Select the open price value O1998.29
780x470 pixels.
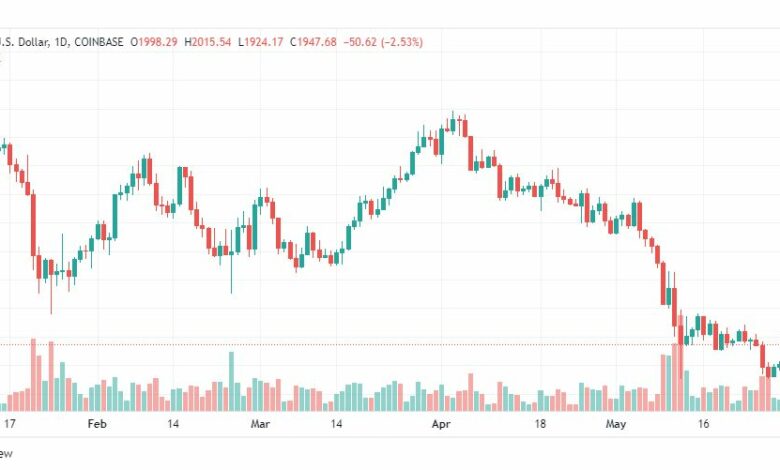154,42
